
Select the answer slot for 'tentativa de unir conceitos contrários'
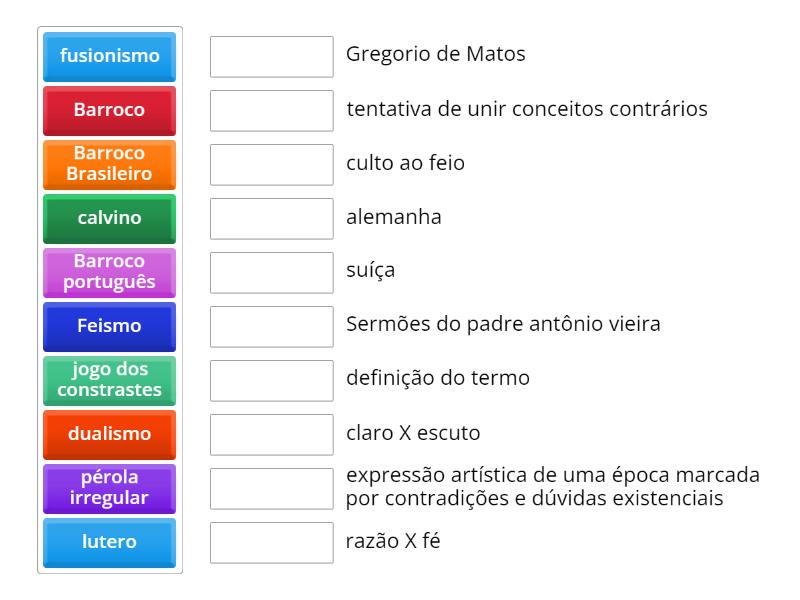271,110
